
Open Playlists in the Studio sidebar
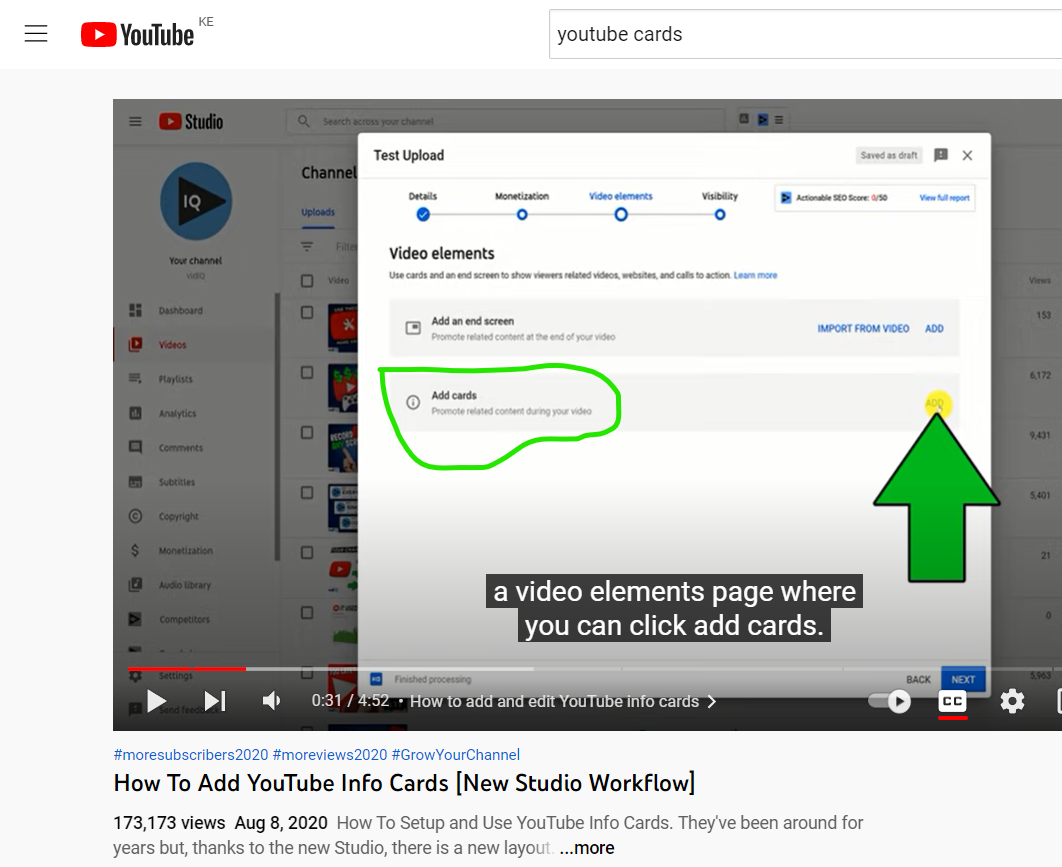175,379
